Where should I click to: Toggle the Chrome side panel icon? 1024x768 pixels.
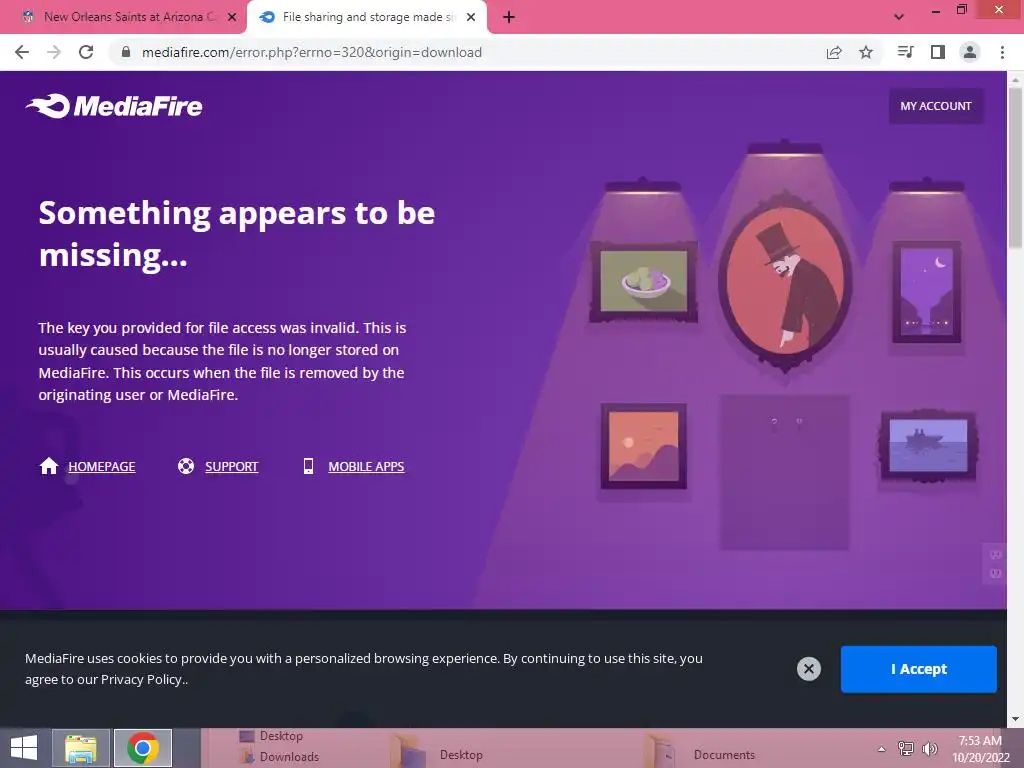click(938, 52)
